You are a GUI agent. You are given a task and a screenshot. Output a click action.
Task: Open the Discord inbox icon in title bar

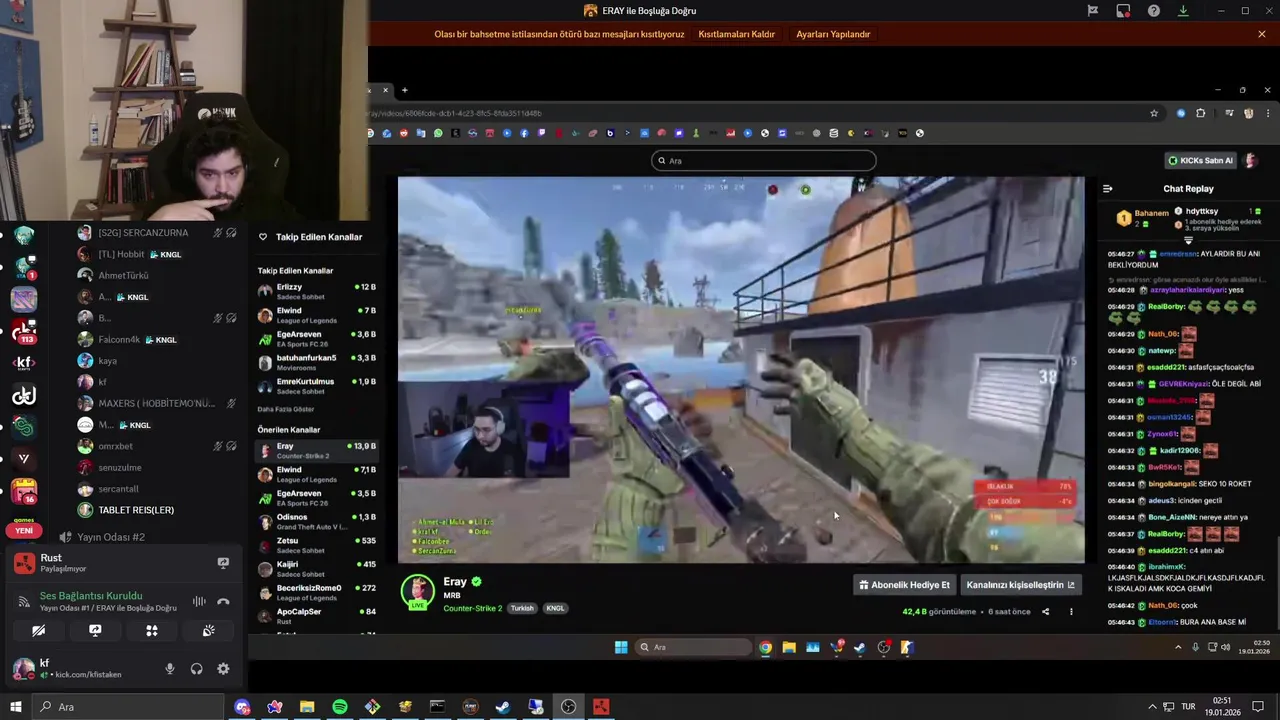(x=1123, y=11)
